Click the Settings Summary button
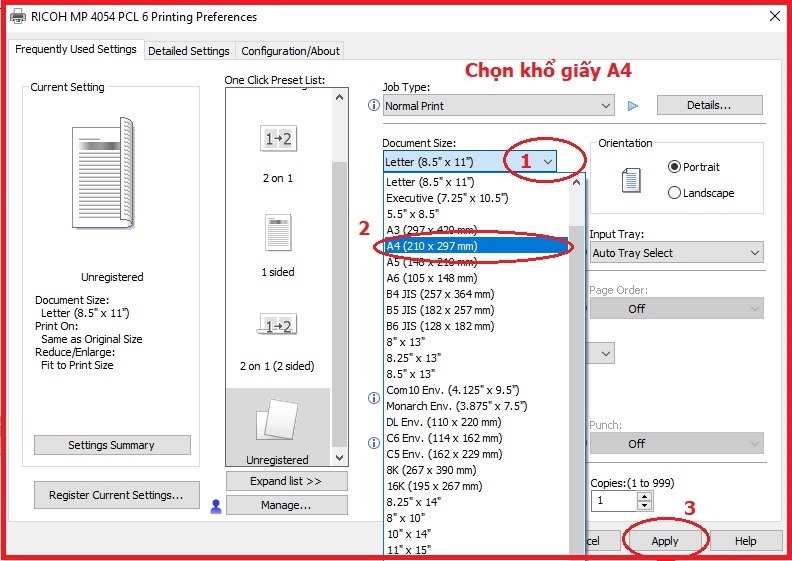 tap(112, 445)
